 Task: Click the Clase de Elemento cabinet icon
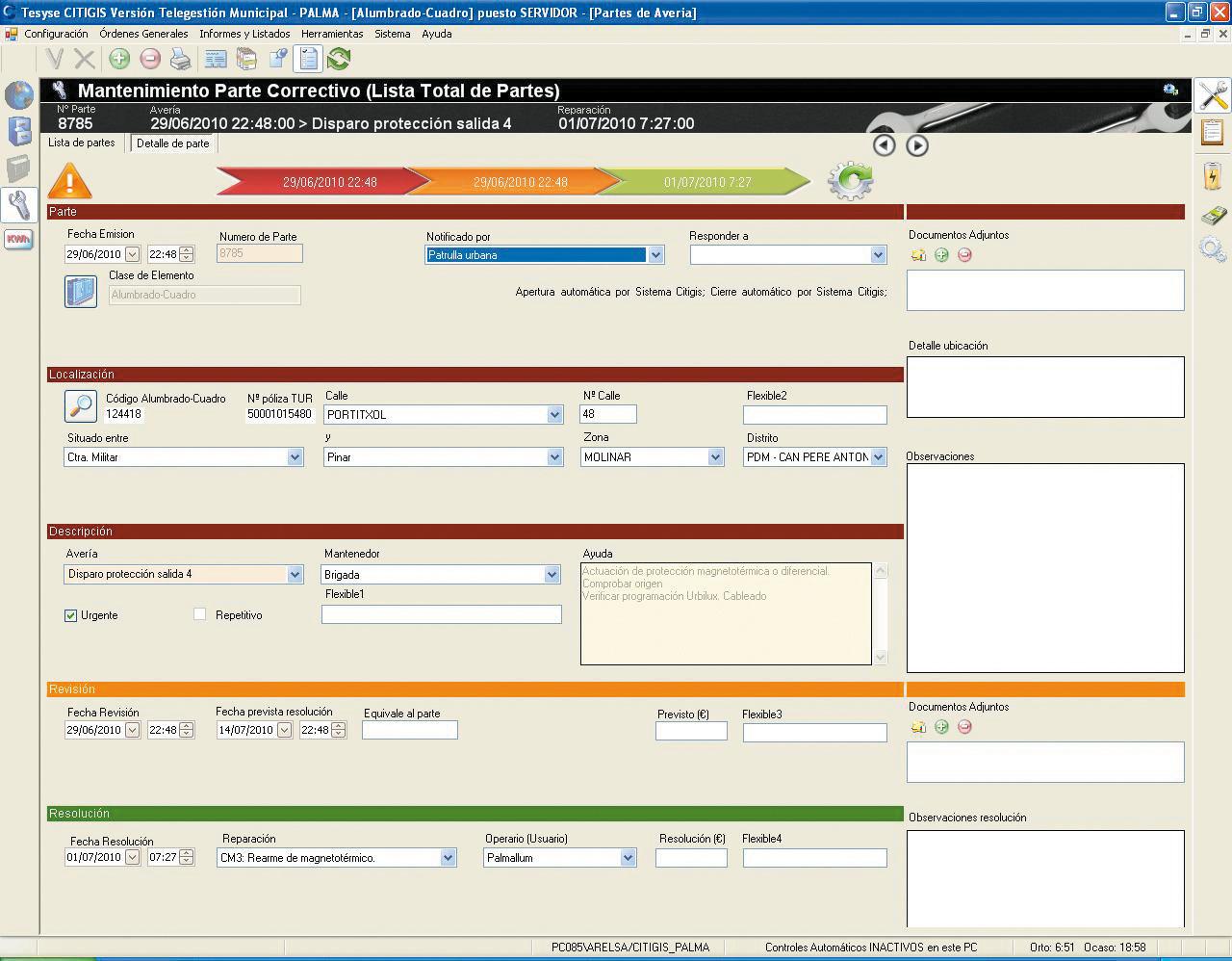[x=81, y=292]
